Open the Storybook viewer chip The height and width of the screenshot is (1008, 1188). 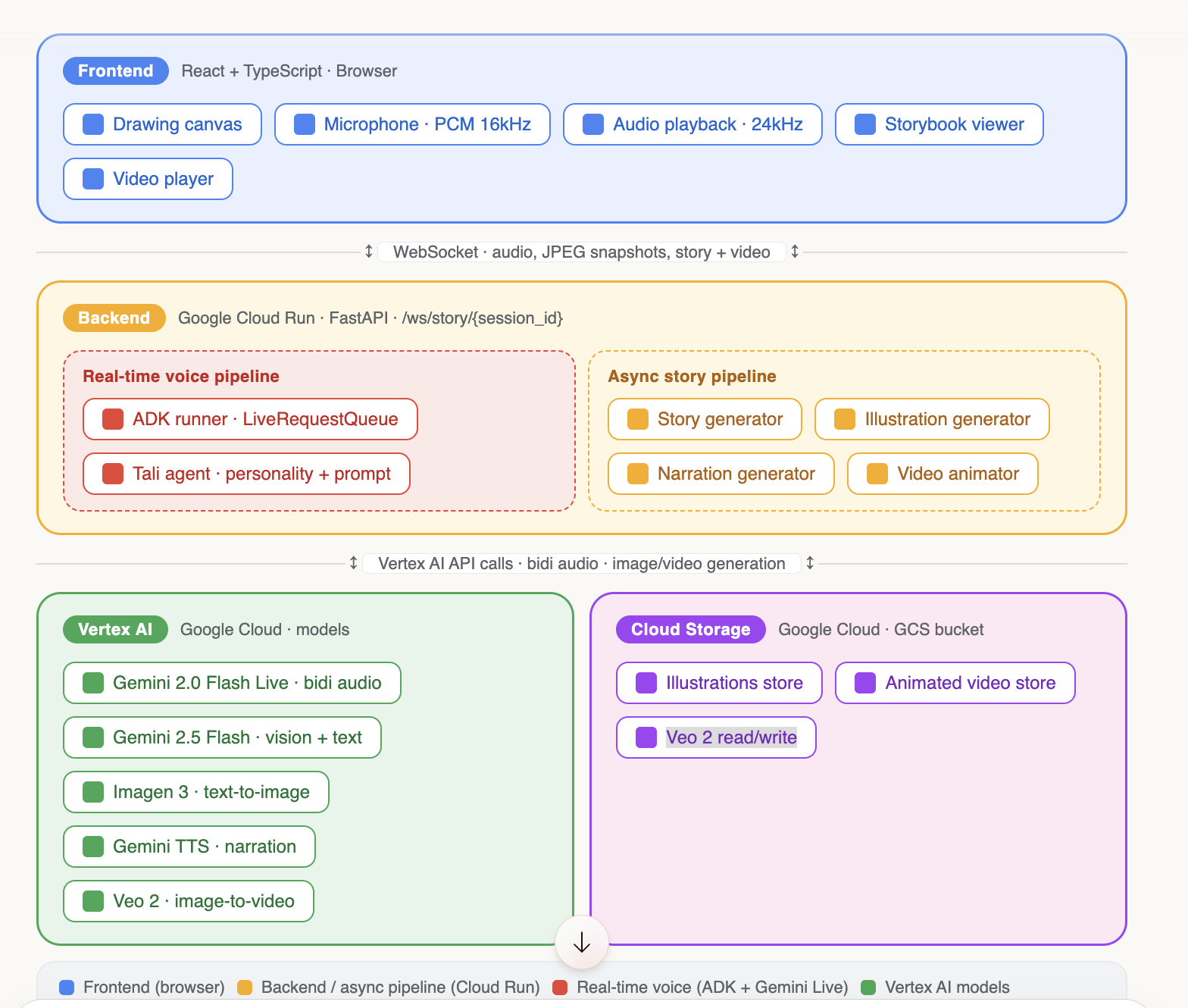939,124
